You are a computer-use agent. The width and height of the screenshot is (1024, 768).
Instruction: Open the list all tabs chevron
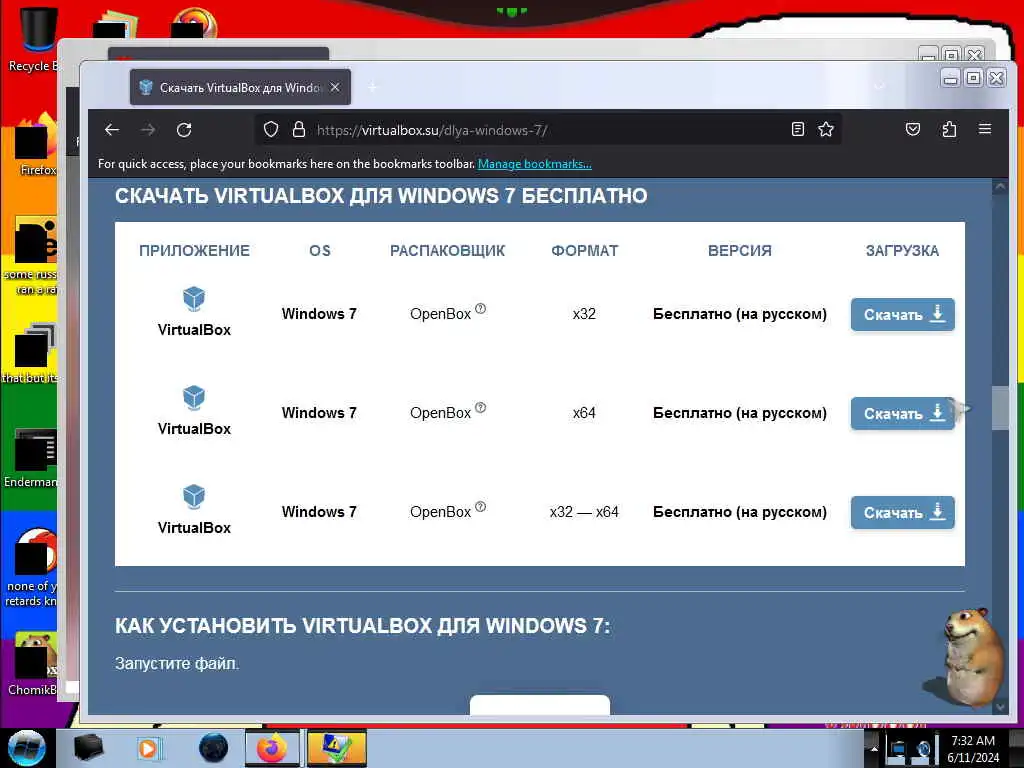880,87
